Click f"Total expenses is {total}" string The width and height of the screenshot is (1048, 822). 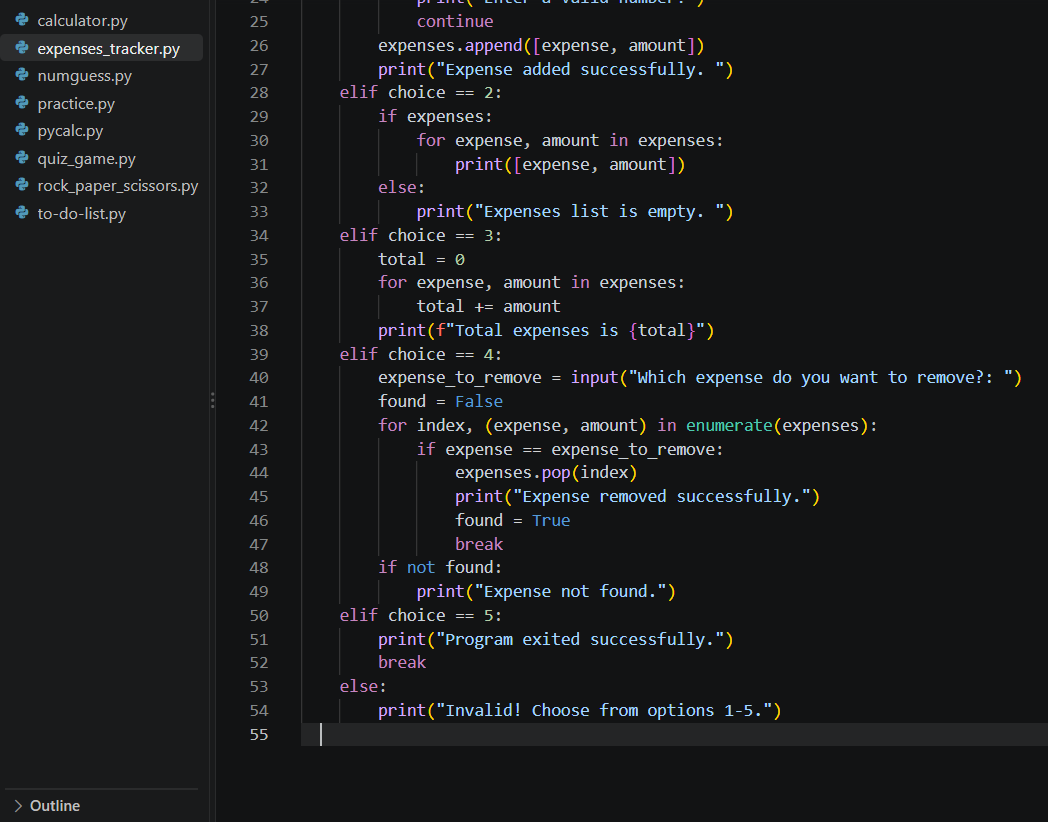pyautogui.click(x=571, y=331)
